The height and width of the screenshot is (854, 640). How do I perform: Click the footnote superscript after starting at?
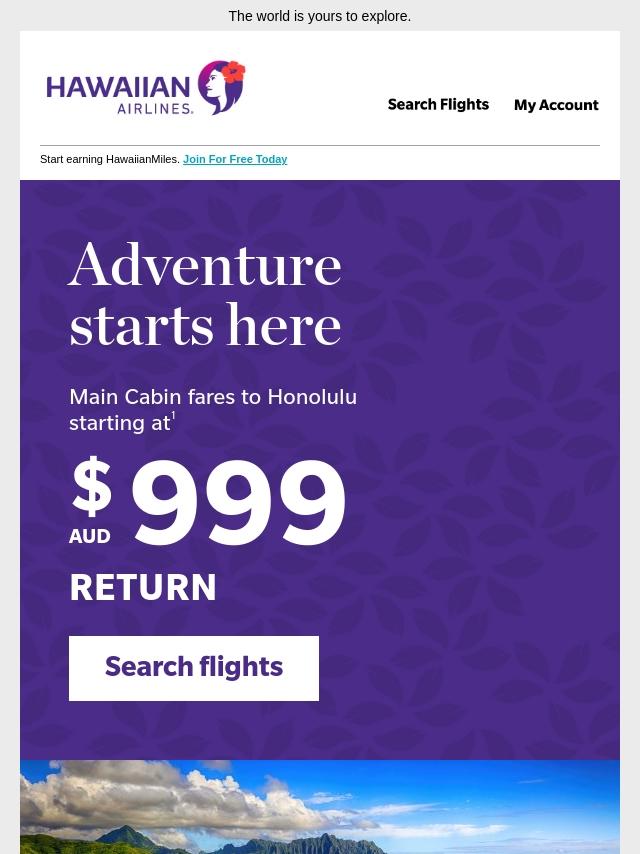173,416
